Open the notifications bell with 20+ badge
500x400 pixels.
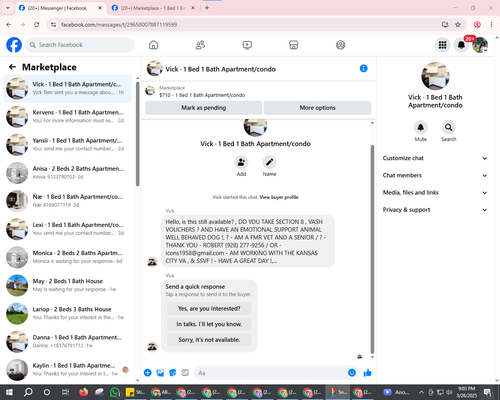[461, 45]
